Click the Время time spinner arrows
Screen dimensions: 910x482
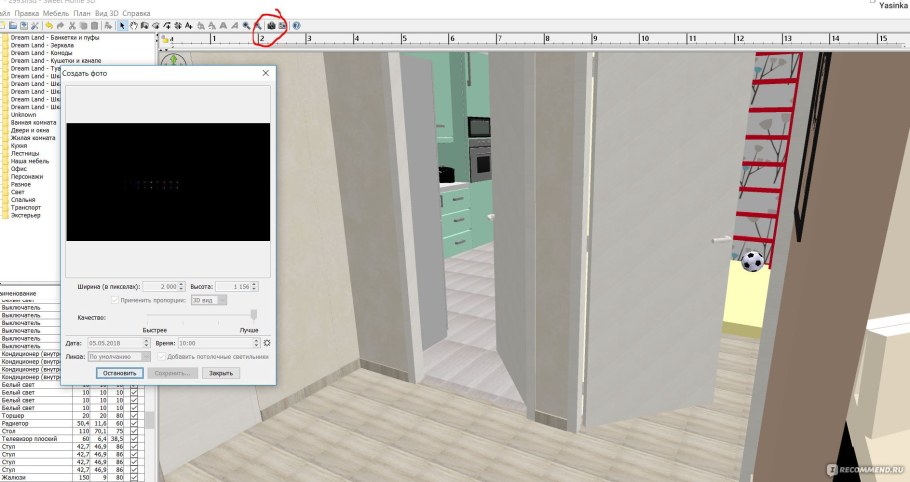pos(257,343)
